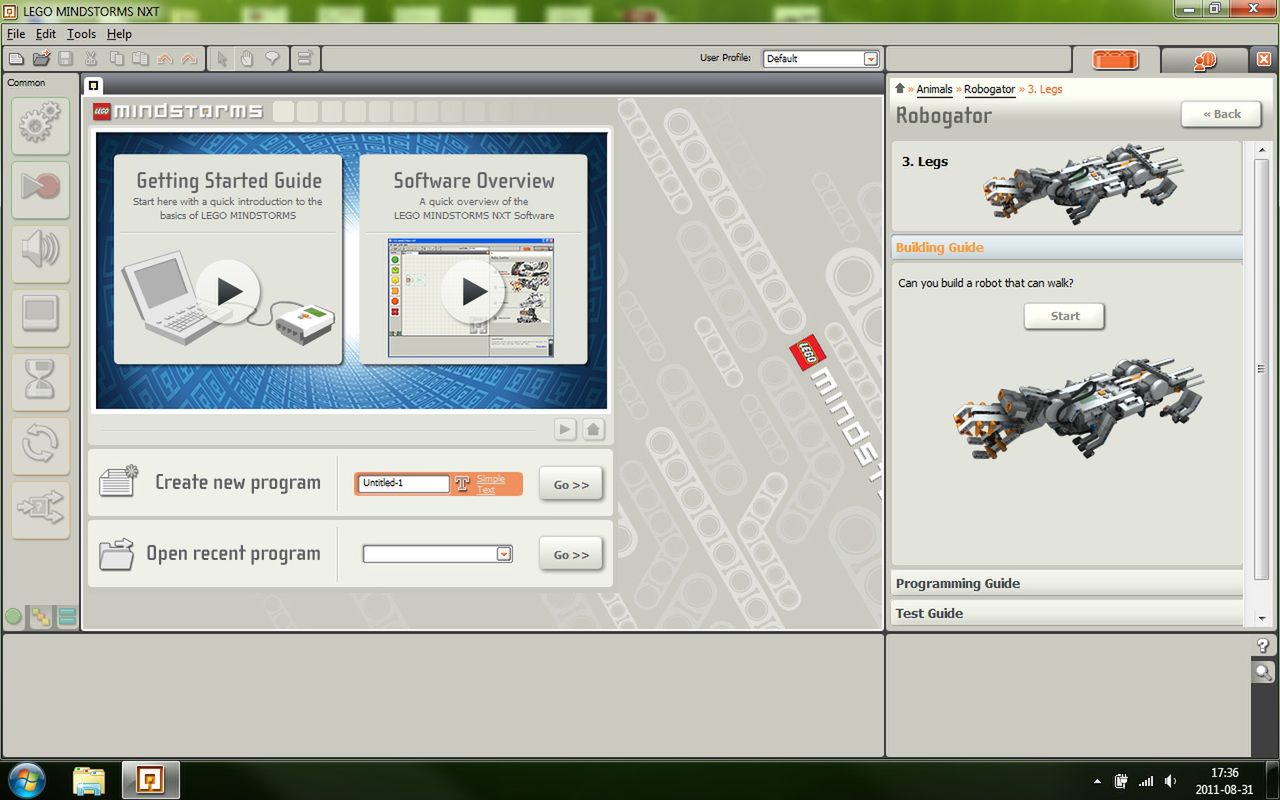Select the Pan hand tool
Image resolution: width=1280 pixels, height=800 pixels.
(x=247, y=59)
